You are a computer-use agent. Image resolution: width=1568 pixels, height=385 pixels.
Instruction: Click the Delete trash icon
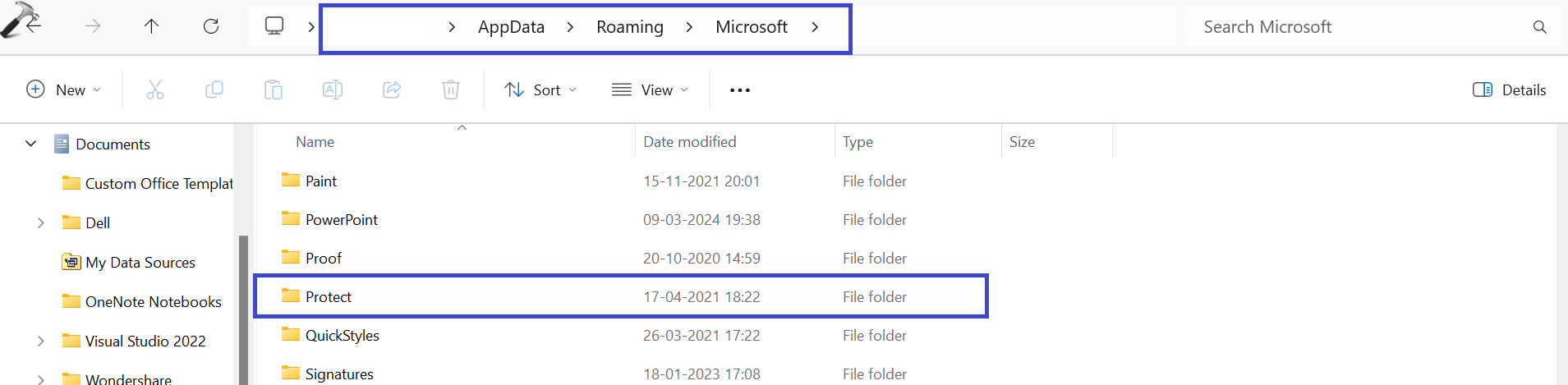[x=451, y=89]
